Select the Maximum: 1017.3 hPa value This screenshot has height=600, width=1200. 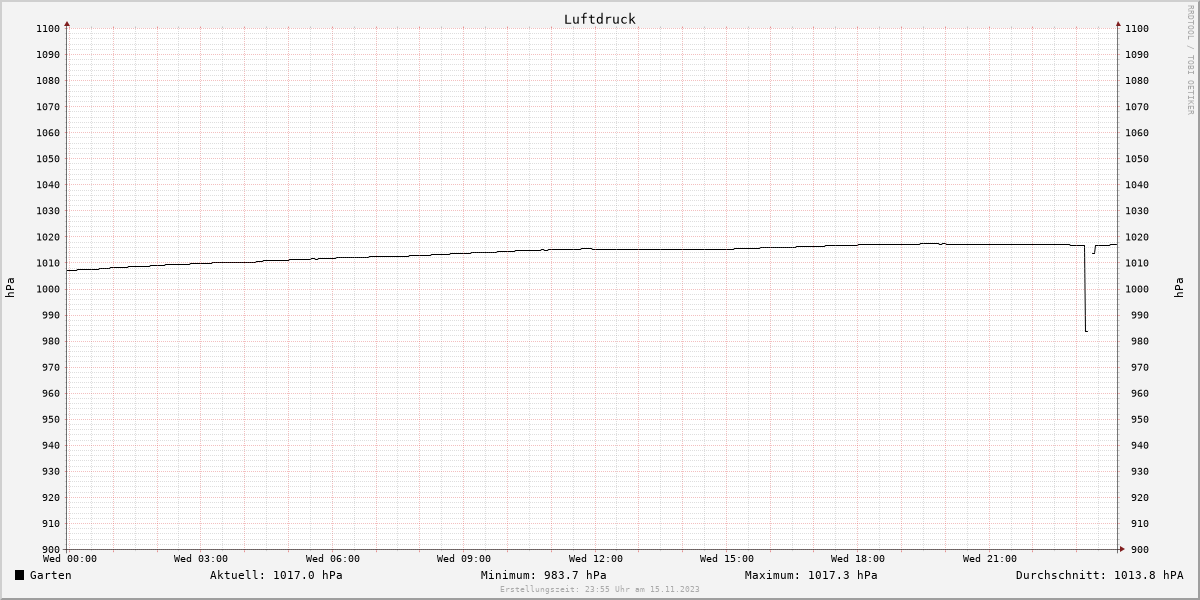click(811, 575)
